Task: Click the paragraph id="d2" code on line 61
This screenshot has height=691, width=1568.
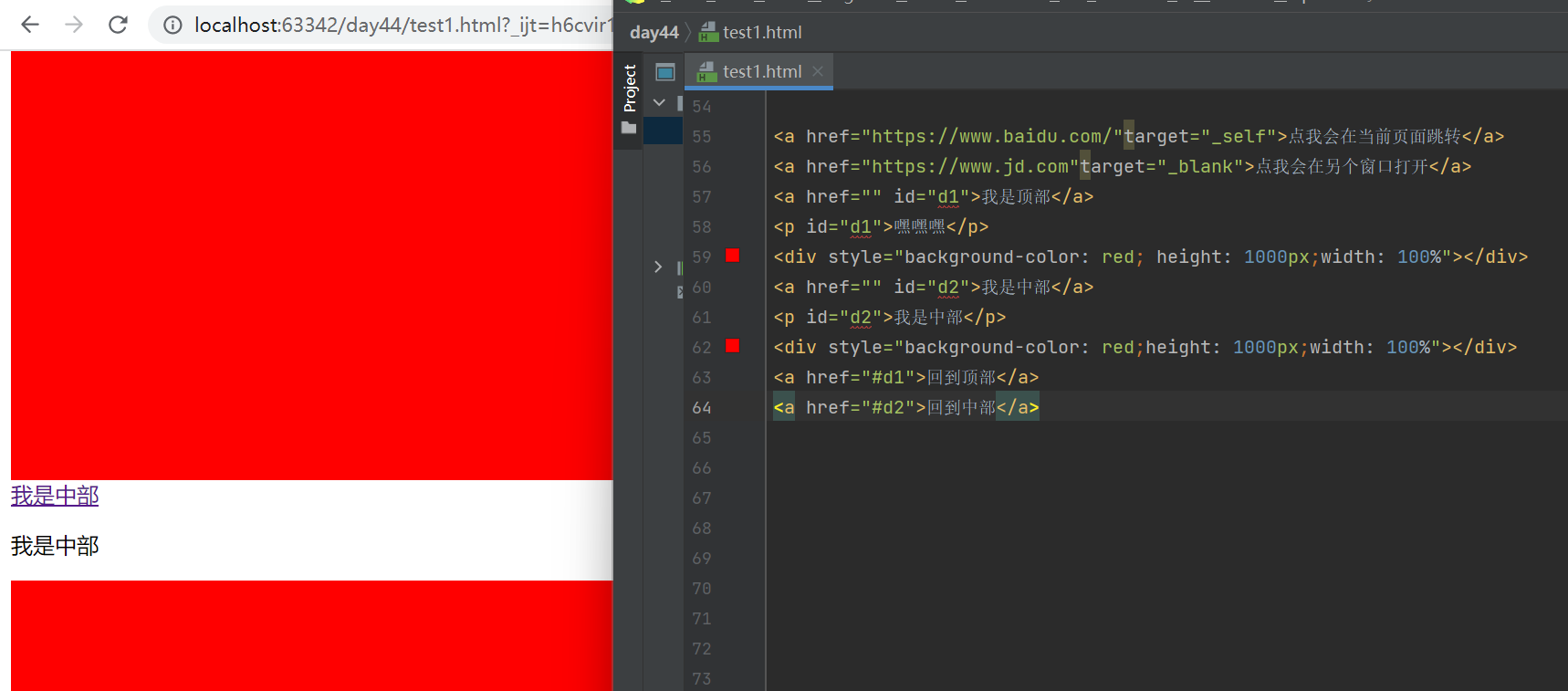Action: pyautogui.click(x=890, y=318)
